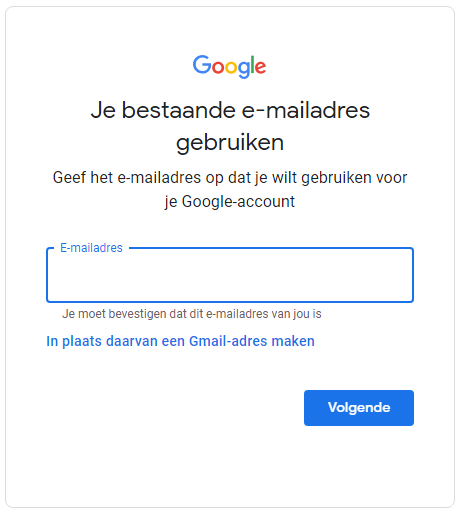Click the red letter e in the logo
This screenshot has height=515, width=463.
261,67
